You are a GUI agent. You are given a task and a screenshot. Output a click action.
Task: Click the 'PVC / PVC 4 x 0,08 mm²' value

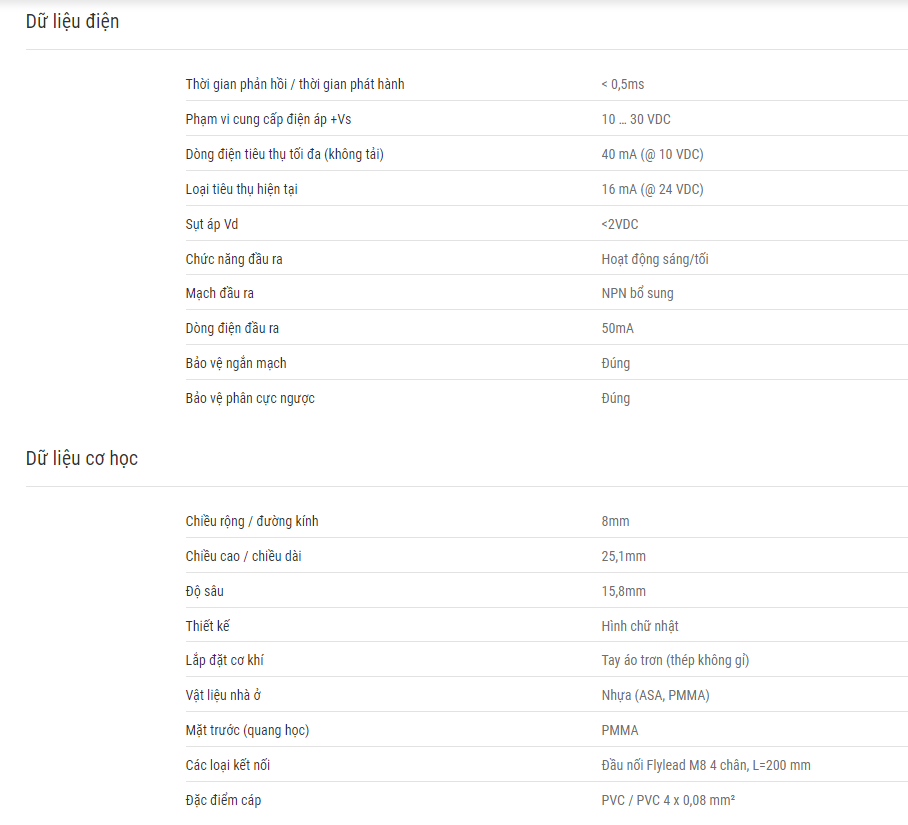click(x=668, y=800)
